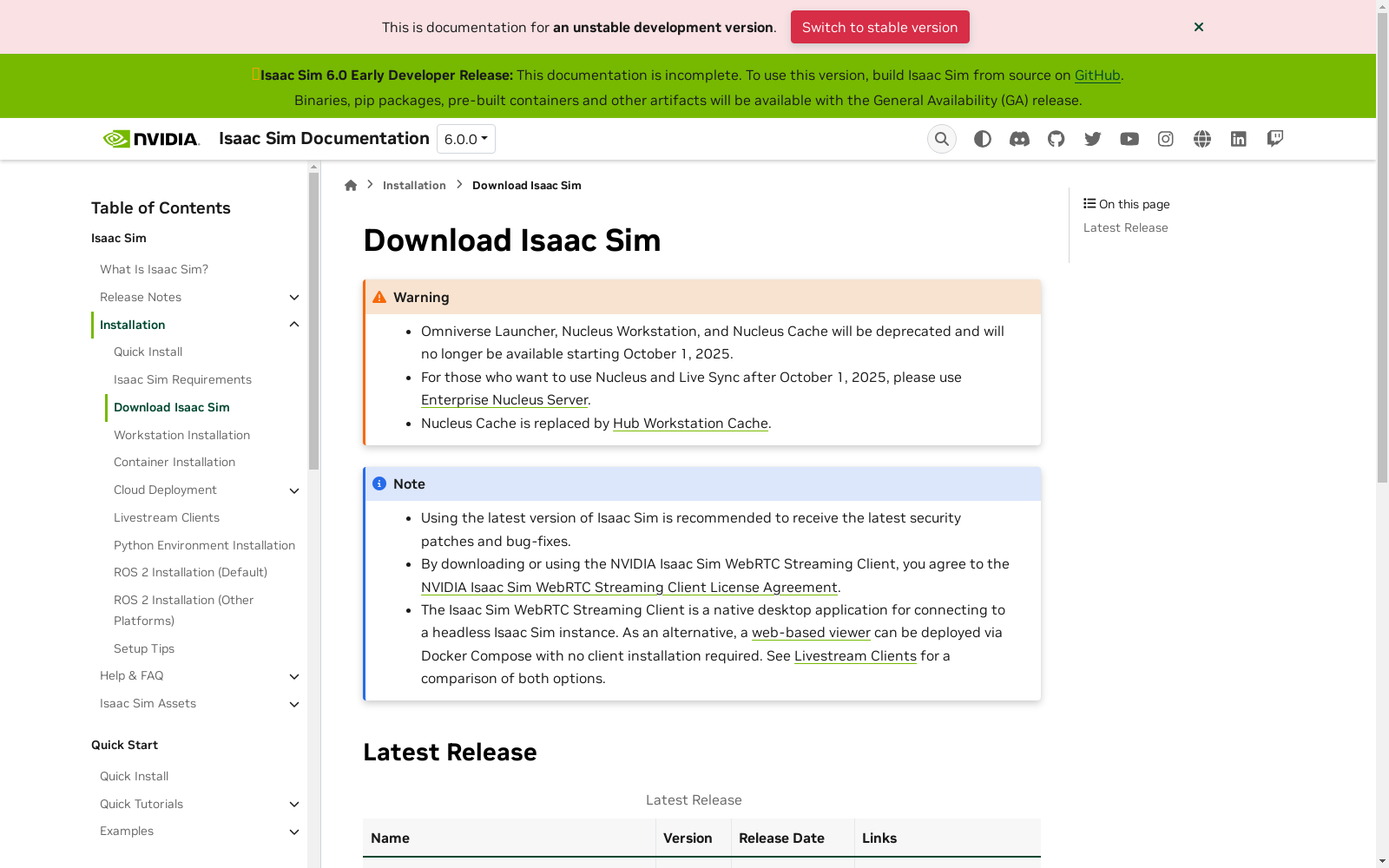The width and height of the screenshot is (1389, 868).
Task: Expand Examples section
Action: pyautogui.click(x=294, y=832)
